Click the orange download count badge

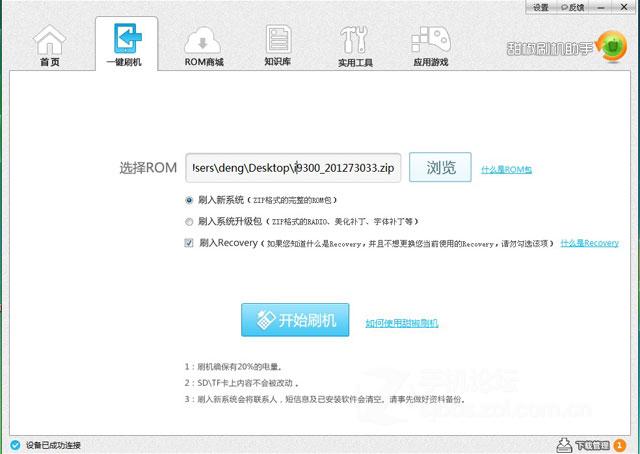(619, 445)
